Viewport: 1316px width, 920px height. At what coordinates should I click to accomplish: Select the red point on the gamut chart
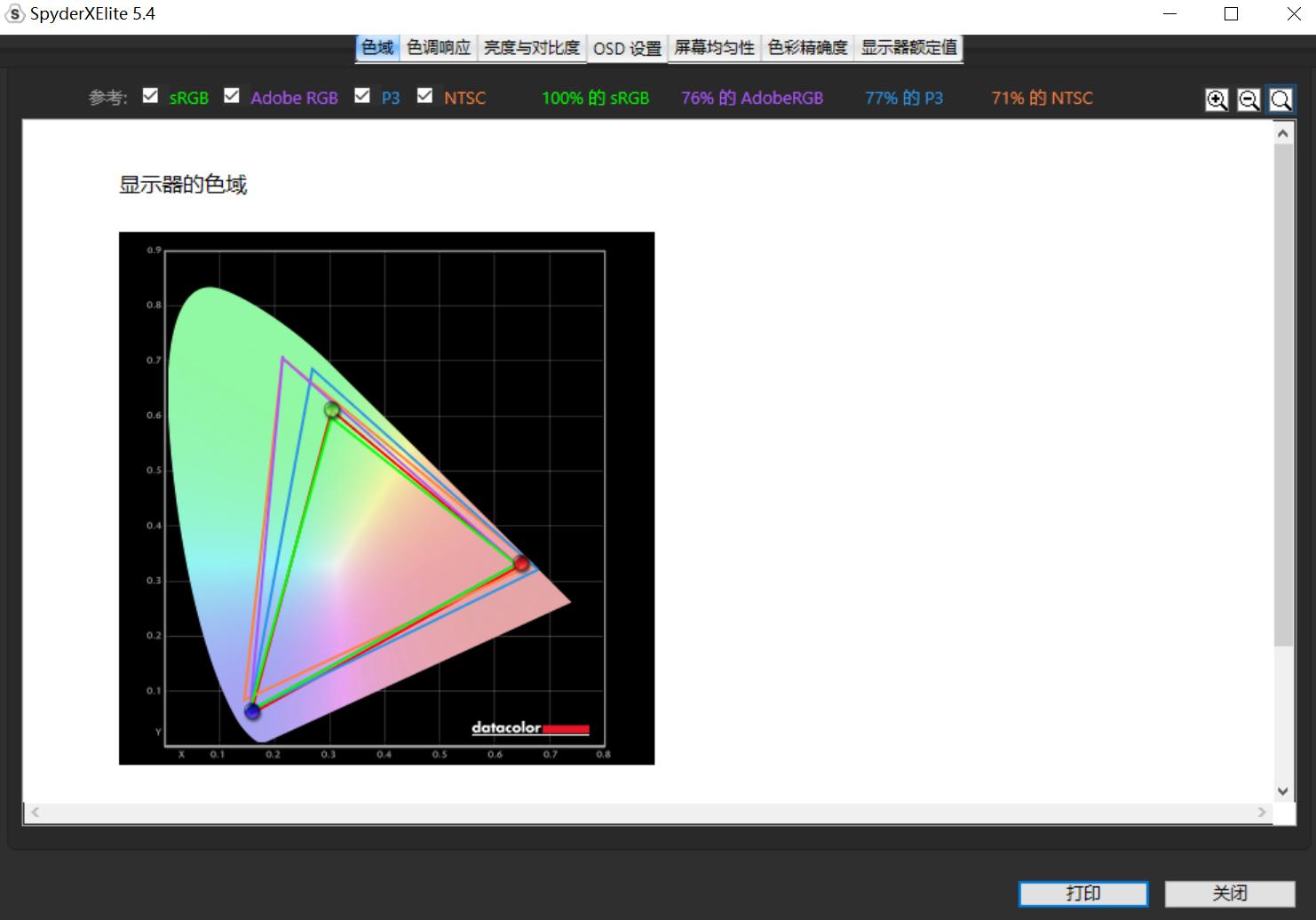[521, 563]
